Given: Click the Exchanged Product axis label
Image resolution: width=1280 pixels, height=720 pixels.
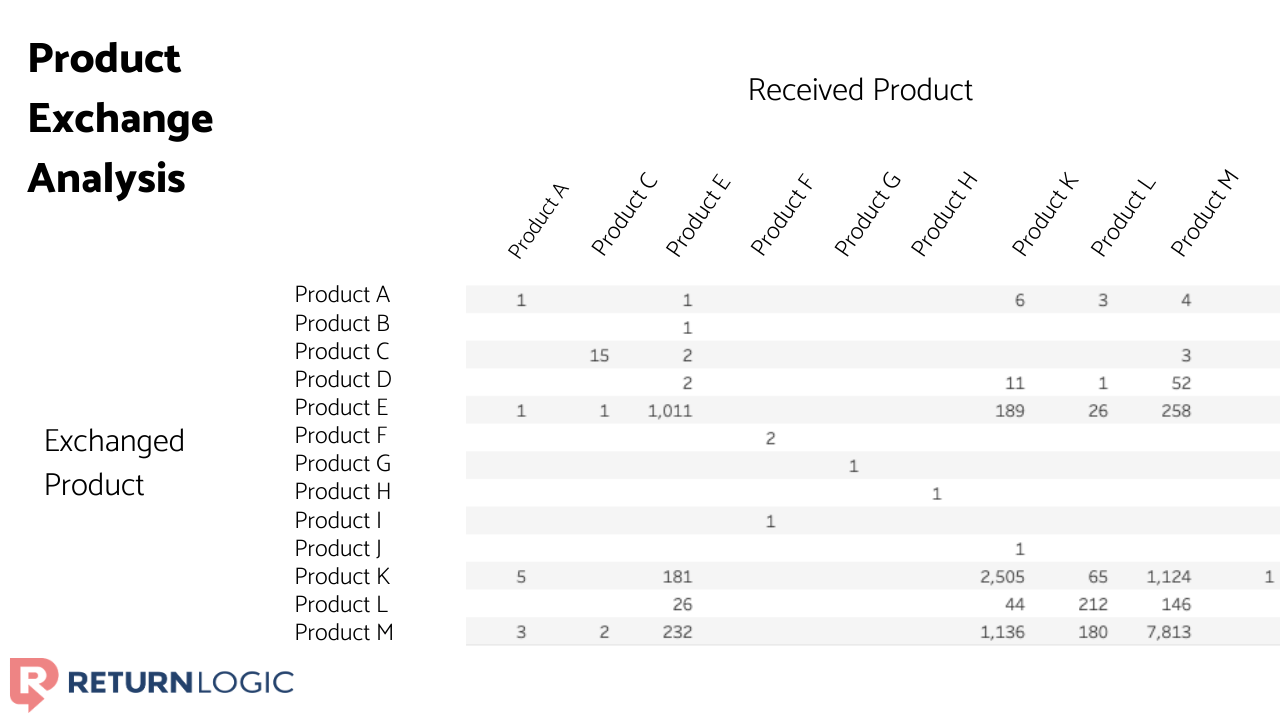Looking at the screenshot, I should (x=114, y=463).
